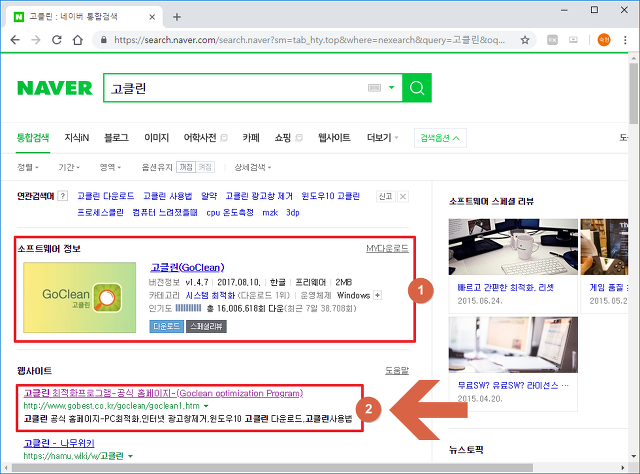Screen dimensions: 640x474
Task: Click related search 윈도우10 고클린
Action: [331, 196]
